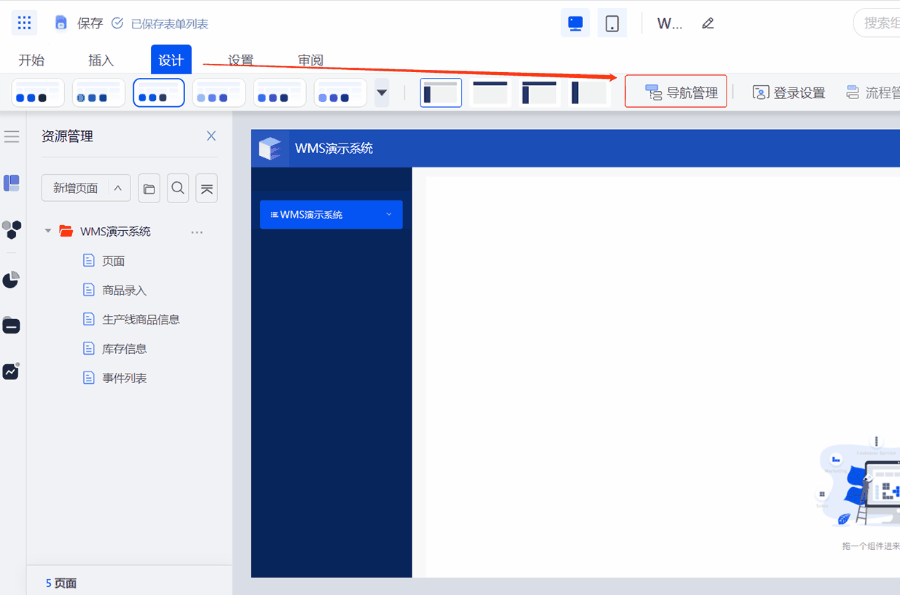The height and width of the screenshot is (595, 900).
Task: Open the app grid launcher icon
Action: 25,23
